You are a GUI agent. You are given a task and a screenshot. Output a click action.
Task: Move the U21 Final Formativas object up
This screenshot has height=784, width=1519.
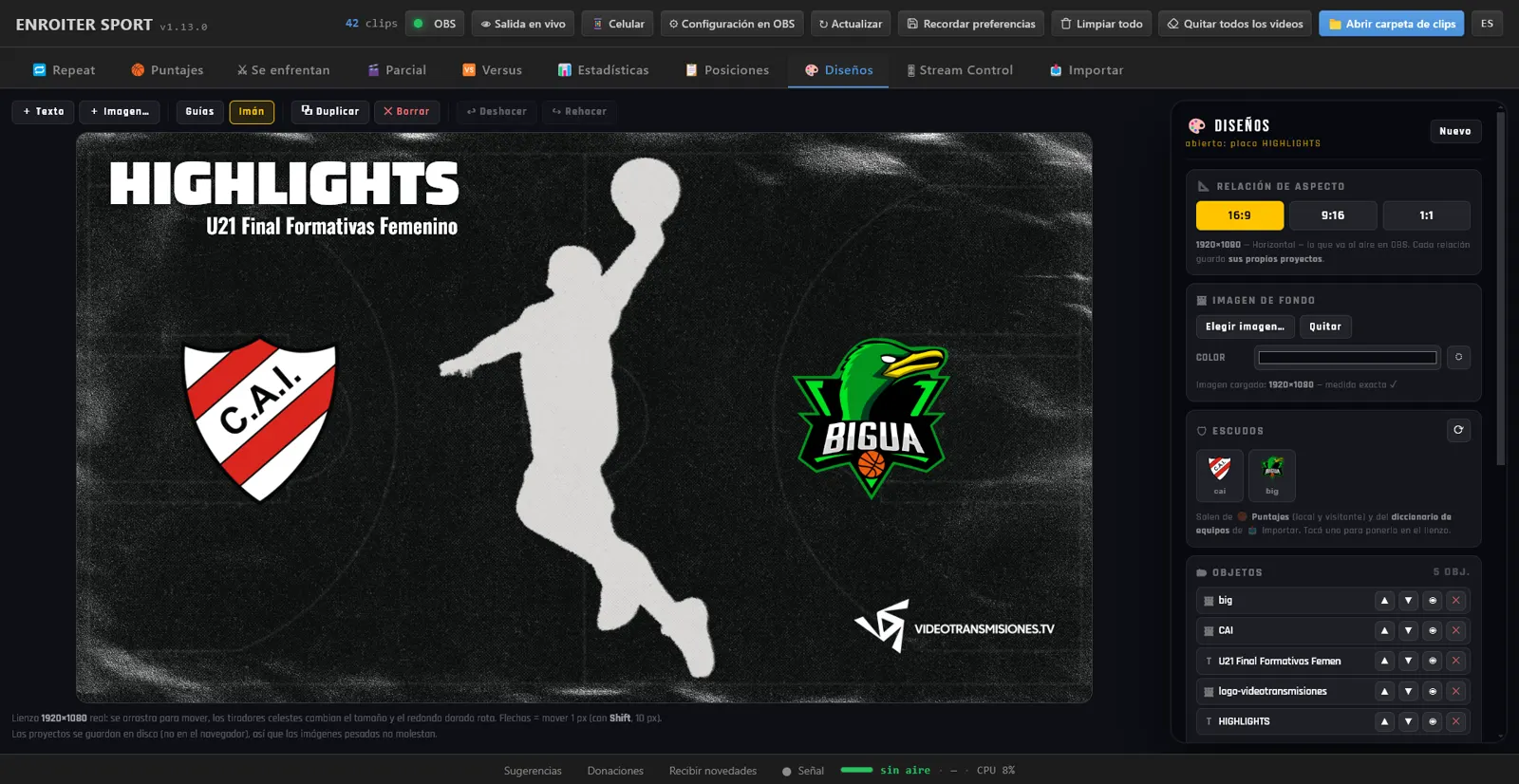click(1384, 662)
